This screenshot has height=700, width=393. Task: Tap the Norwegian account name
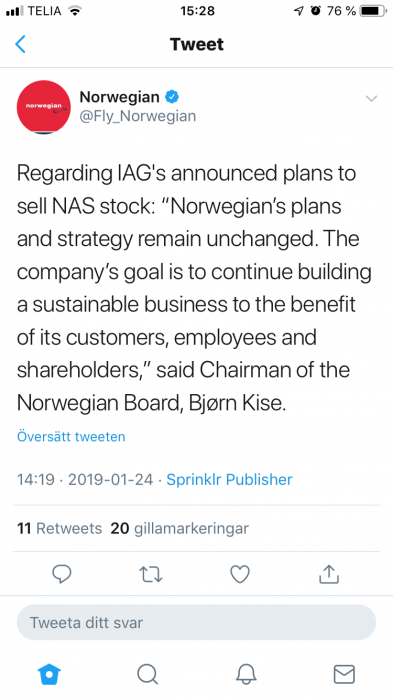click(x=119, y=97)
